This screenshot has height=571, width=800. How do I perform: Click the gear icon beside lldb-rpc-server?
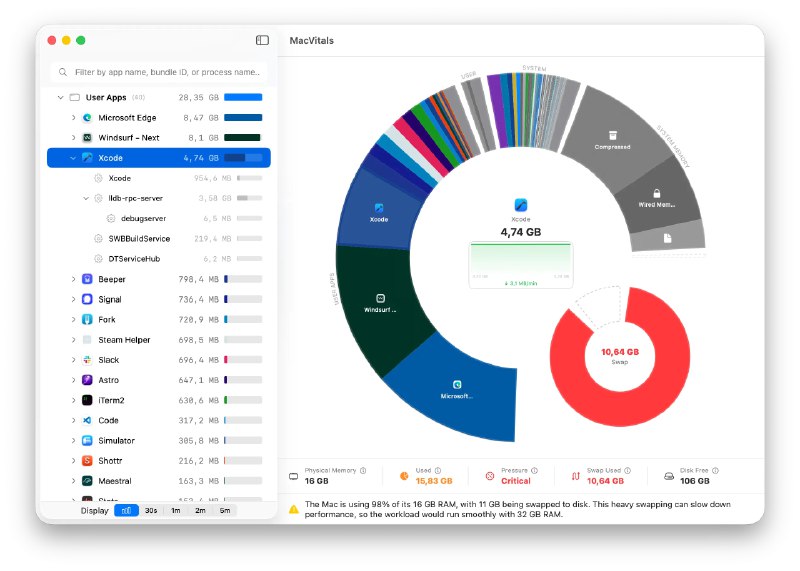tap(98, 198)
